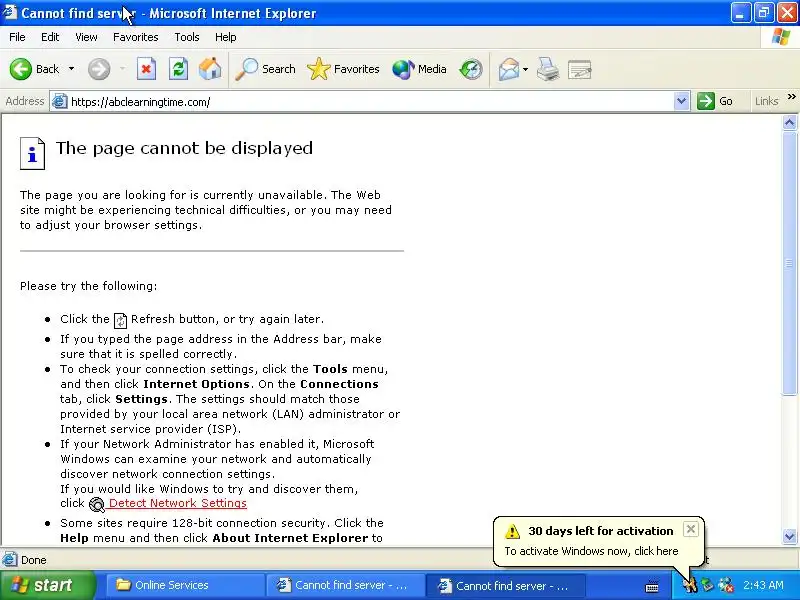Click the disconnected network tray icon
Viewport: 800px width, 600px height.
coord(726,585)
